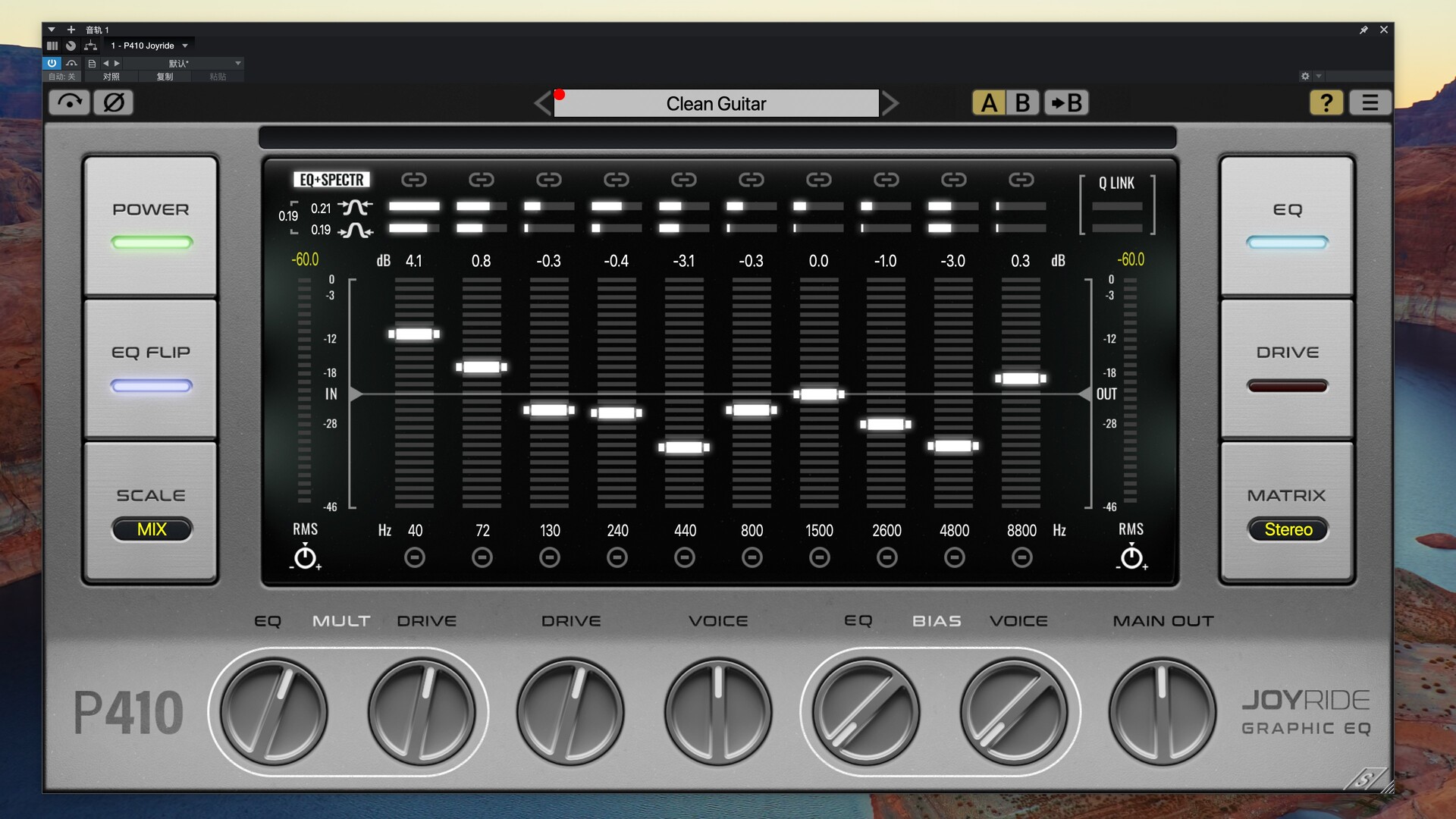Screen dimensions: 1456x819
Task: Click the reset circle below the 440 Hz band
Action: click(x=684, y=558)
